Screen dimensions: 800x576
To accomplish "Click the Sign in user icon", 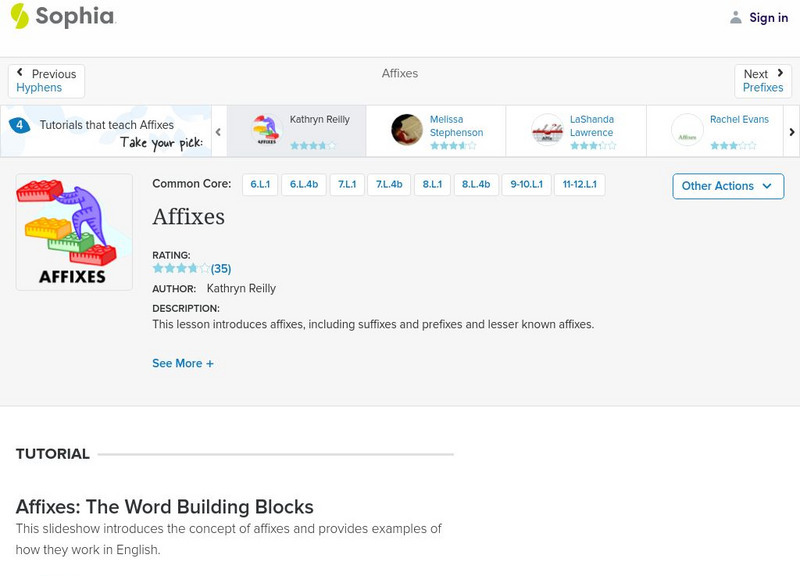I will 736,17.
